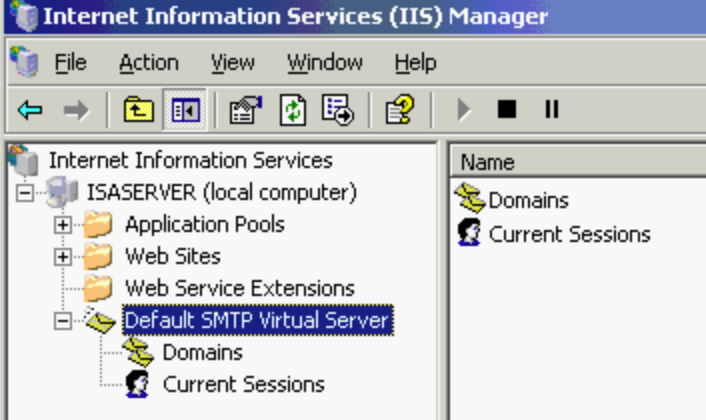Select ISASERVER (local computer) in tree
This screenshot has width=706, height=420.
[x=222, y=193]
